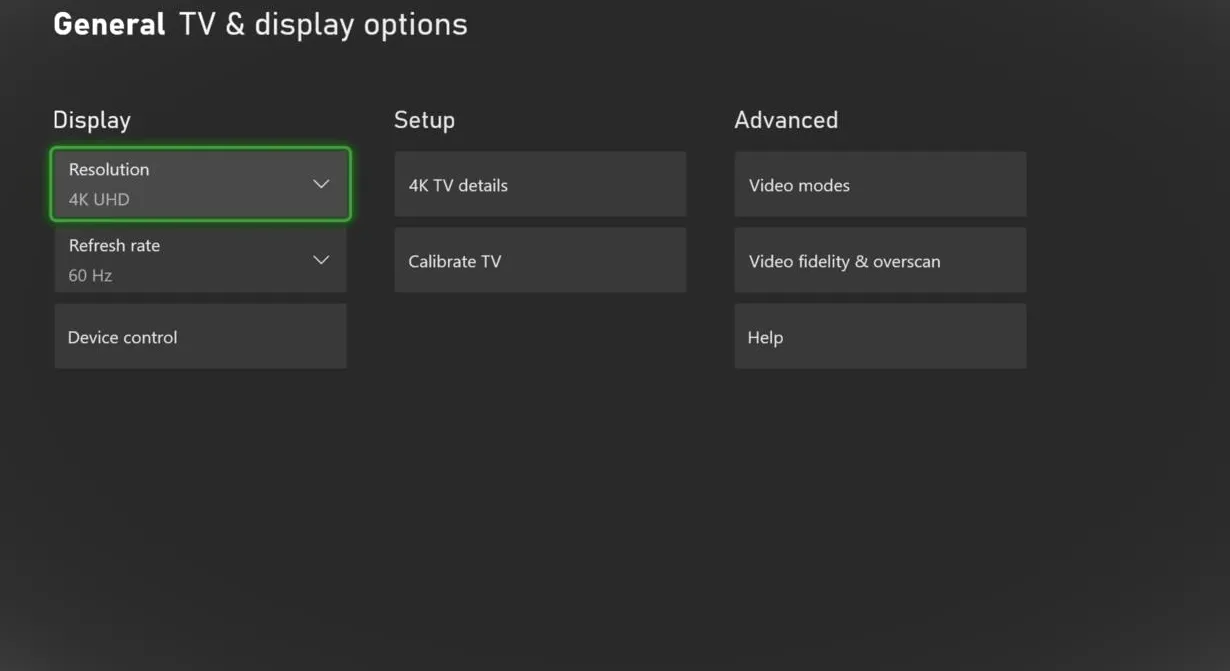
Task: Open Video modes
Action: (x=880, y=185)
